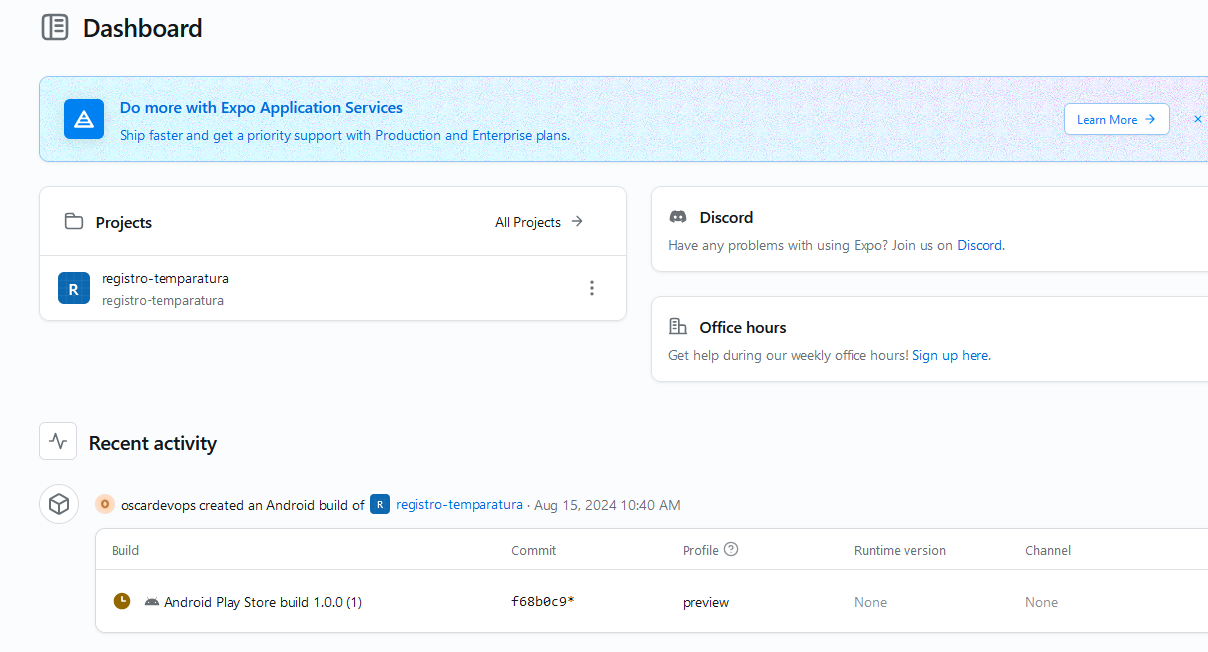The height and width of the screenshot is (652, 1208).
Task: Follow the Discord link in the card
Action: point(979,245)
